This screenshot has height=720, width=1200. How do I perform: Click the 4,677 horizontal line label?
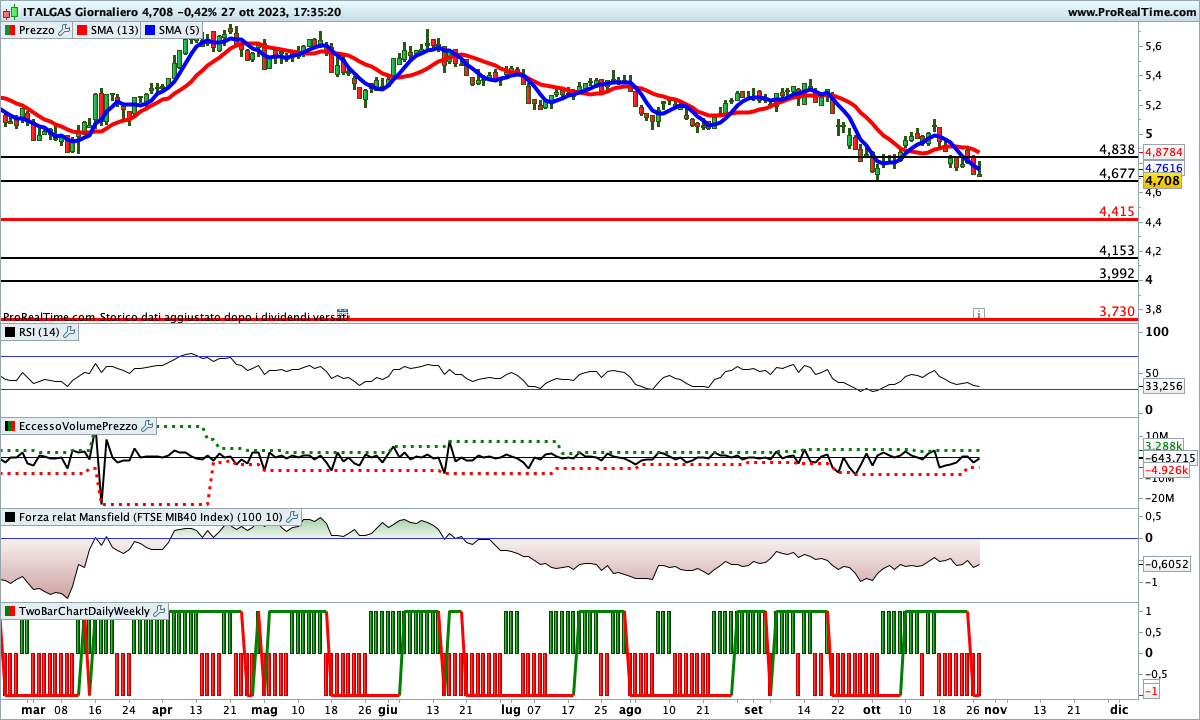1116,173
